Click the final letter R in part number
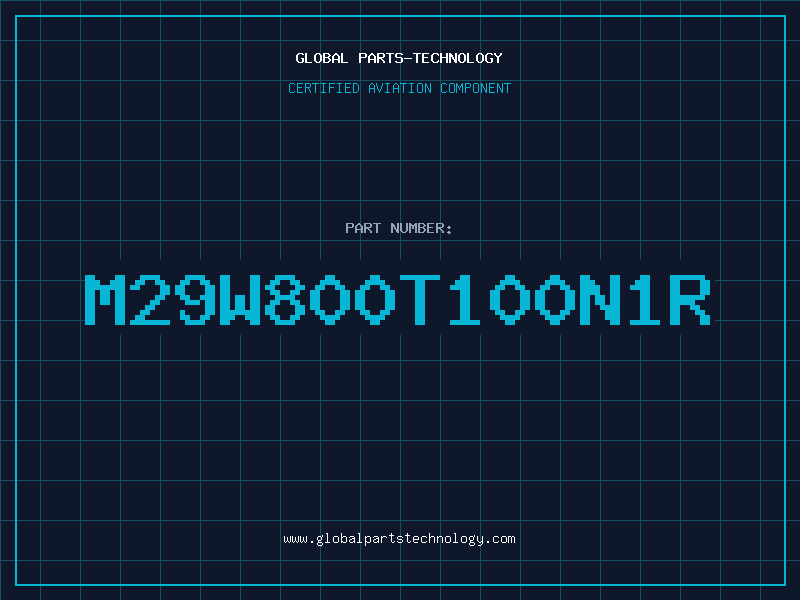Viewport: 800px width, 600px height. pyautogui.click(x=690, y=299)
